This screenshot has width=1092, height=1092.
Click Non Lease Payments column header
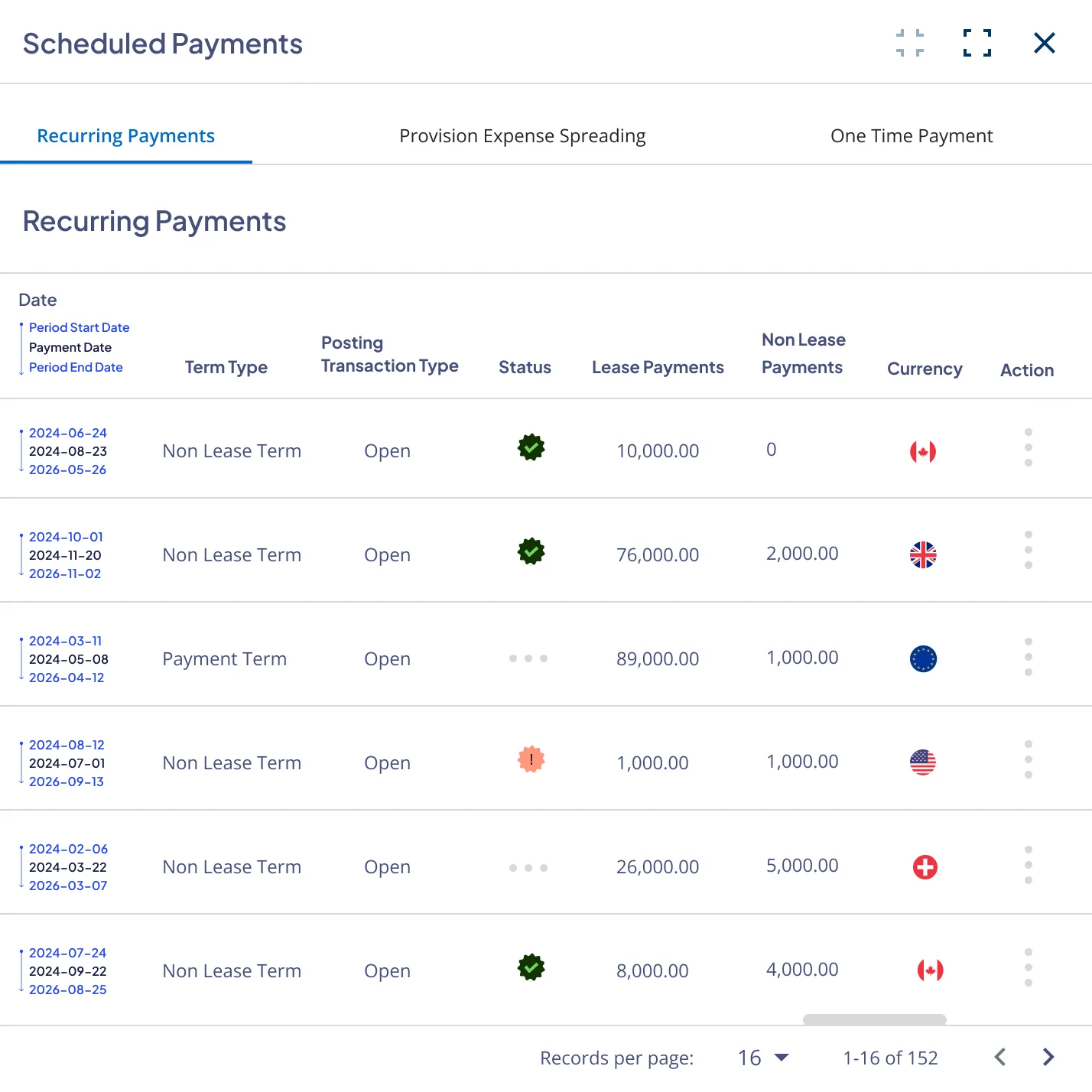pyautogui.click(x=804, y=353)
